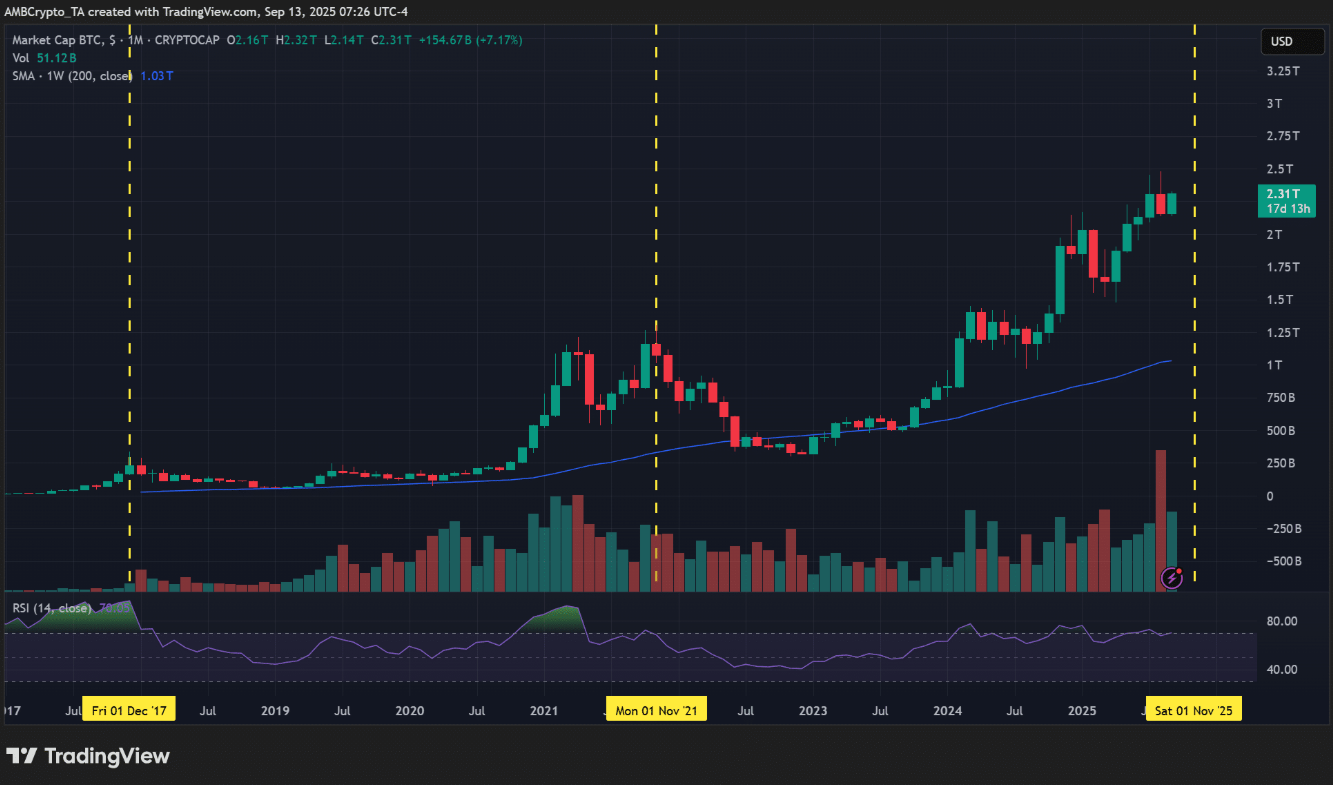Click the purple lightning event icon

point(1172,577)
